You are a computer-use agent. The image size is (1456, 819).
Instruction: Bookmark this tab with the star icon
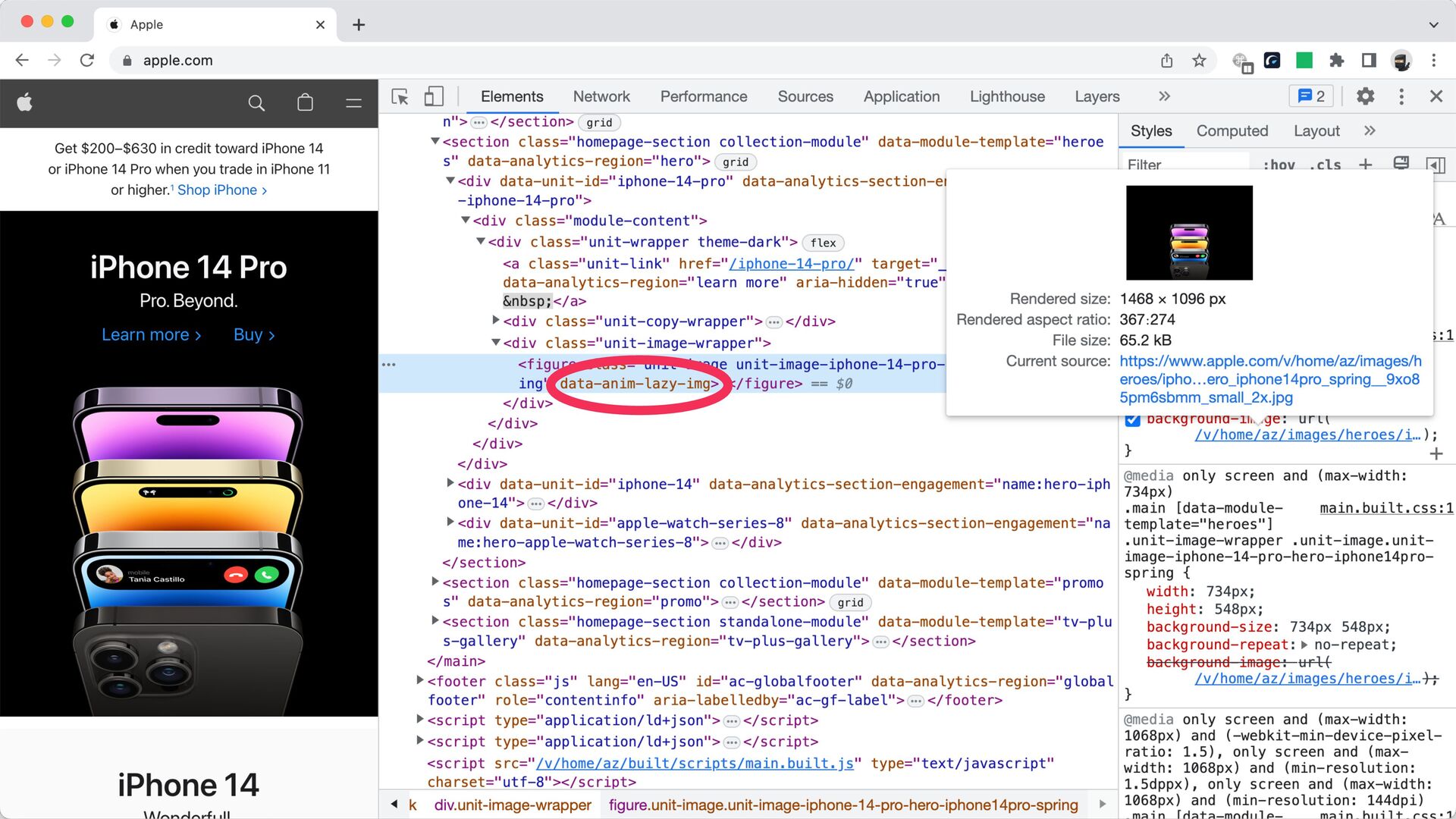pos(1199,60)
